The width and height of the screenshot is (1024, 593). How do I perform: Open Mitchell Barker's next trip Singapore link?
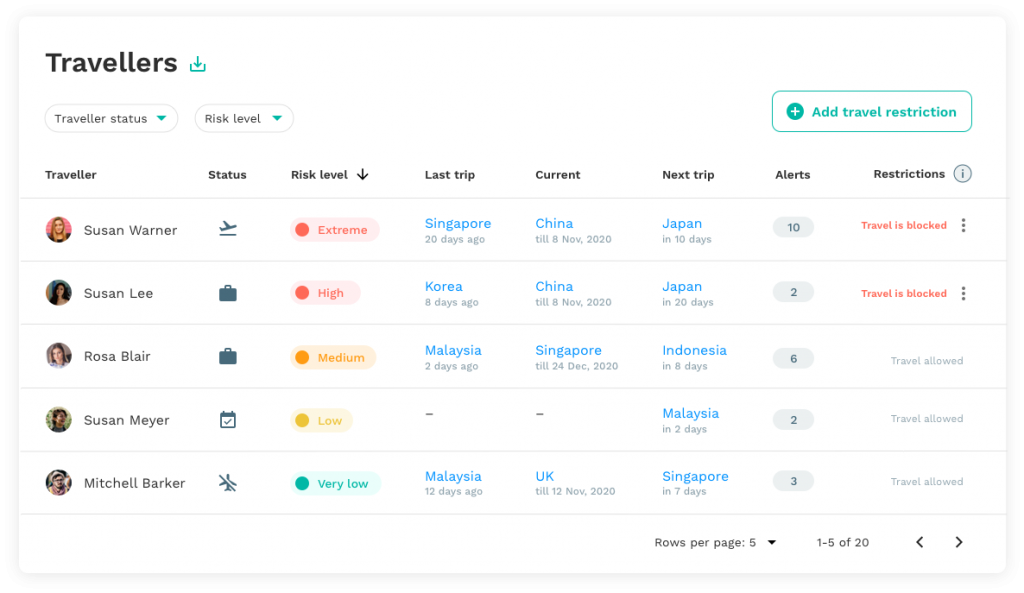[x=695, y=476]
